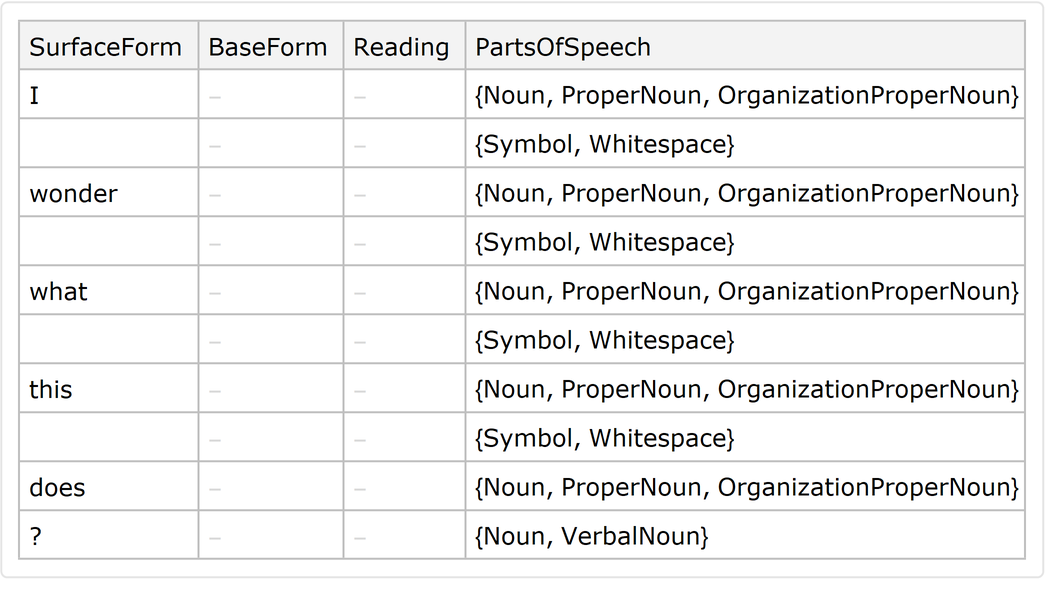Select the "what" surface form cell
The height and width of the screenshot is (610, 1046).
(59, 292)
